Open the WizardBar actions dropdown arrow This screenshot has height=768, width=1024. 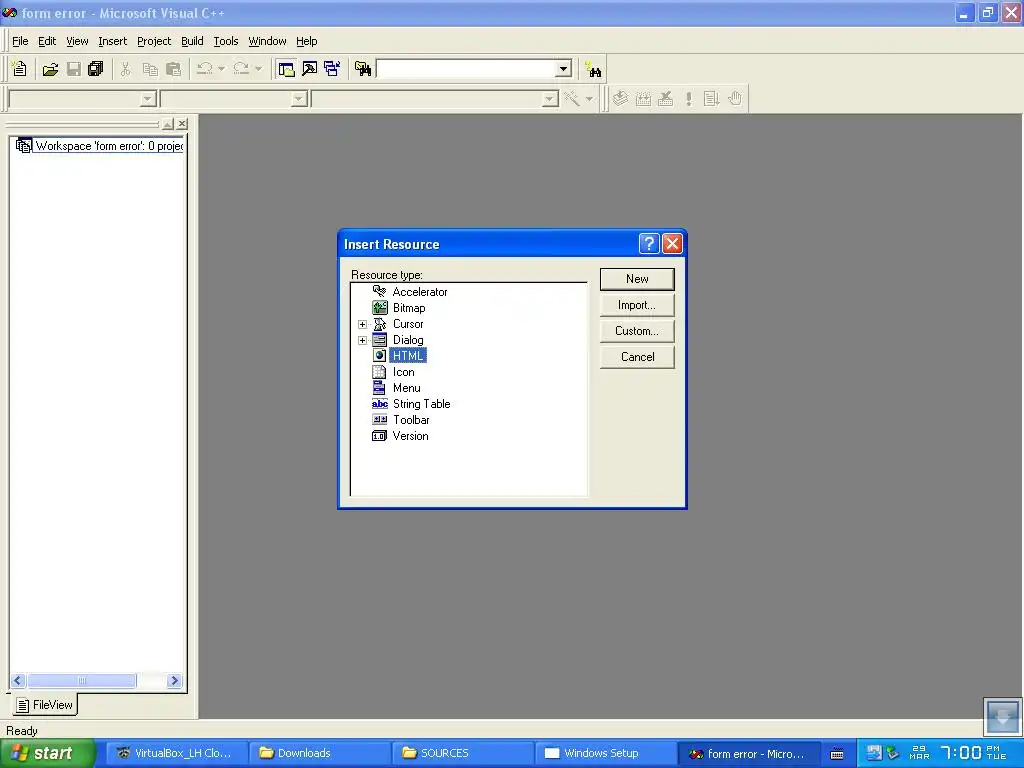(589, 99)
